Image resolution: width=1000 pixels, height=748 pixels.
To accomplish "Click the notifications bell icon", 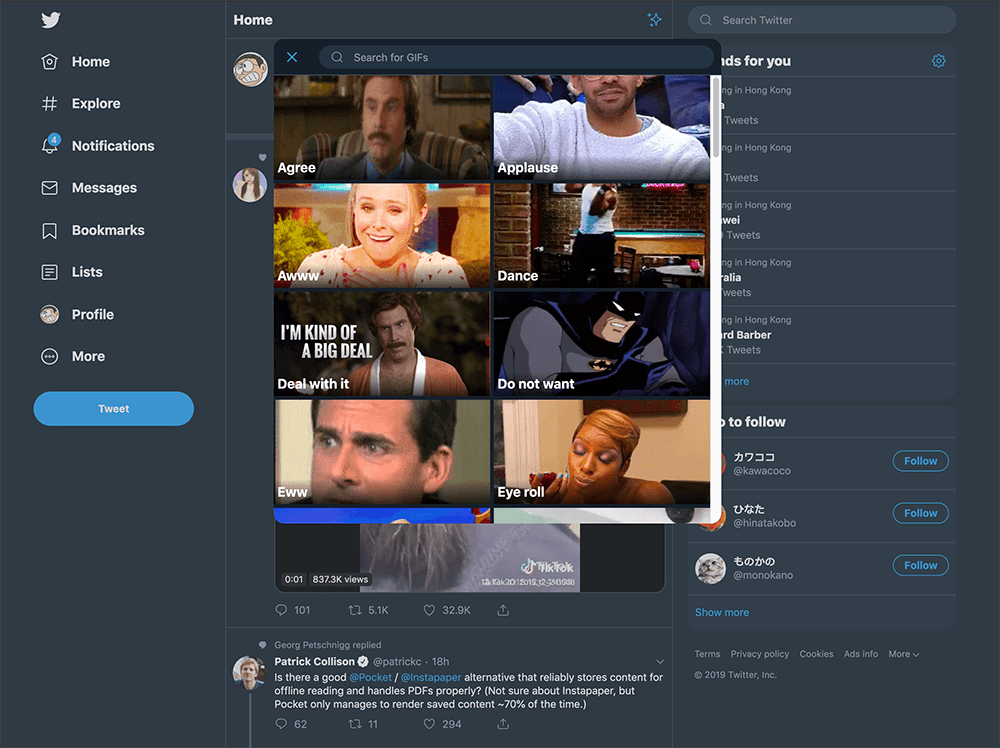I will click(x=50, y=146).
